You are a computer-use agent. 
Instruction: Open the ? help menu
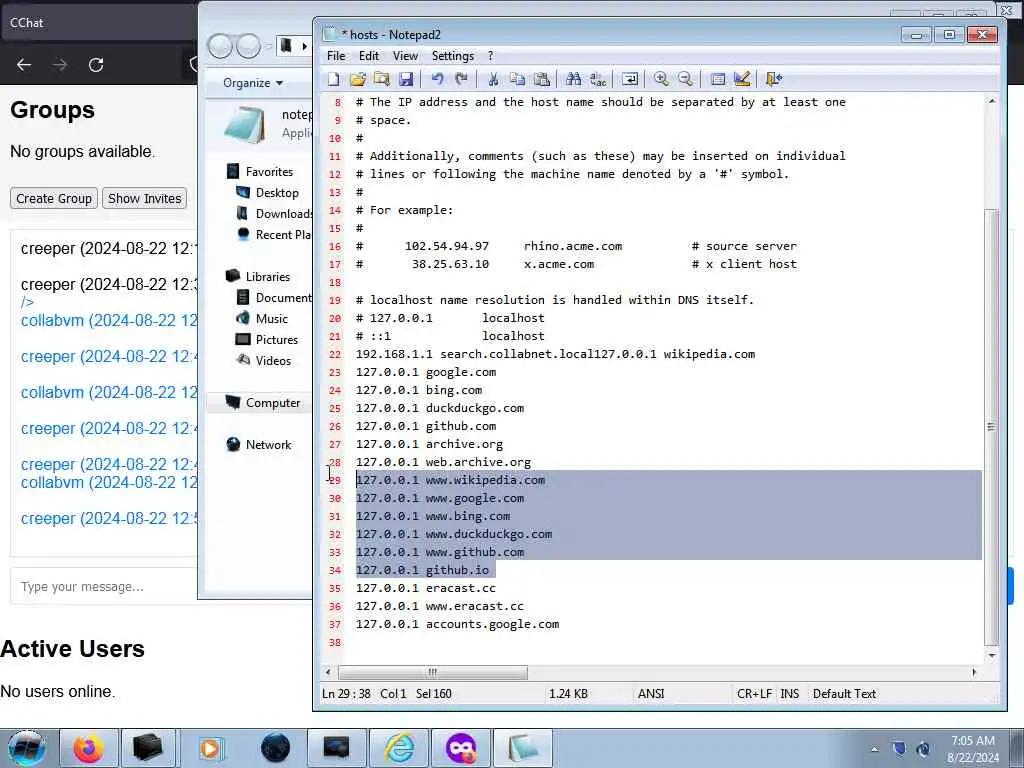pos(490,56)
